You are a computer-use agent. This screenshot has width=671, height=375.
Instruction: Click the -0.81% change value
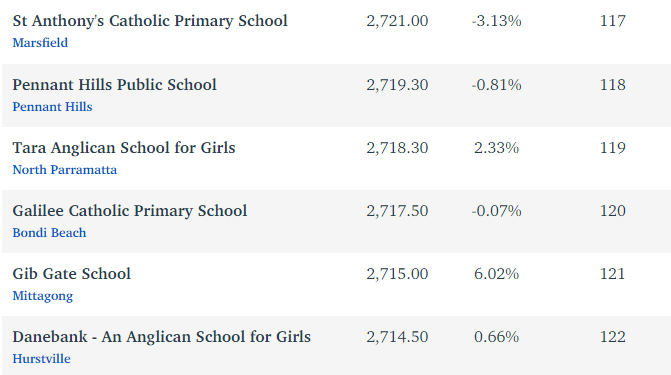tap(496, 85)
